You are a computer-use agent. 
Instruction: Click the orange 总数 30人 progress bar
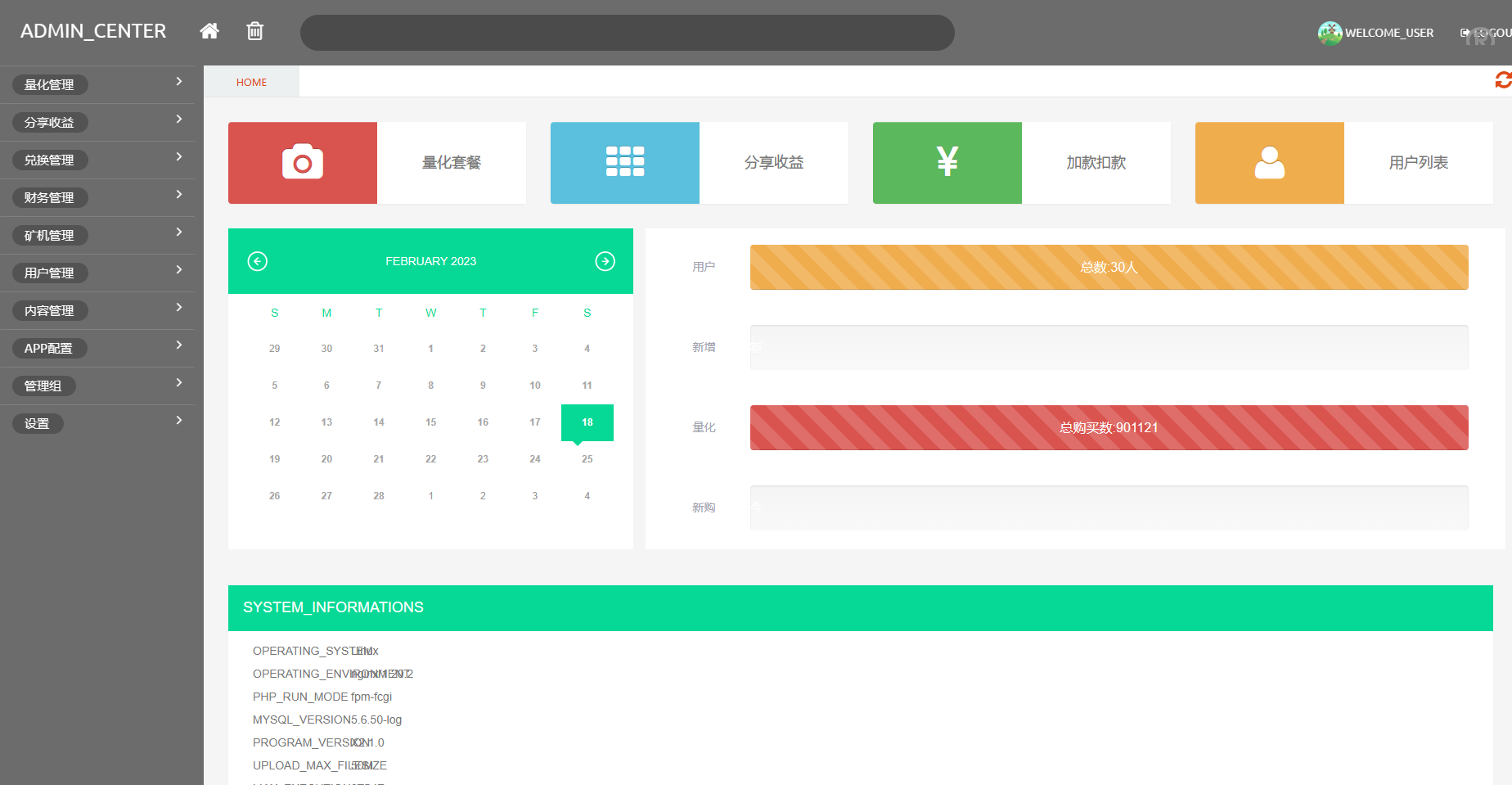point(1109,267)
